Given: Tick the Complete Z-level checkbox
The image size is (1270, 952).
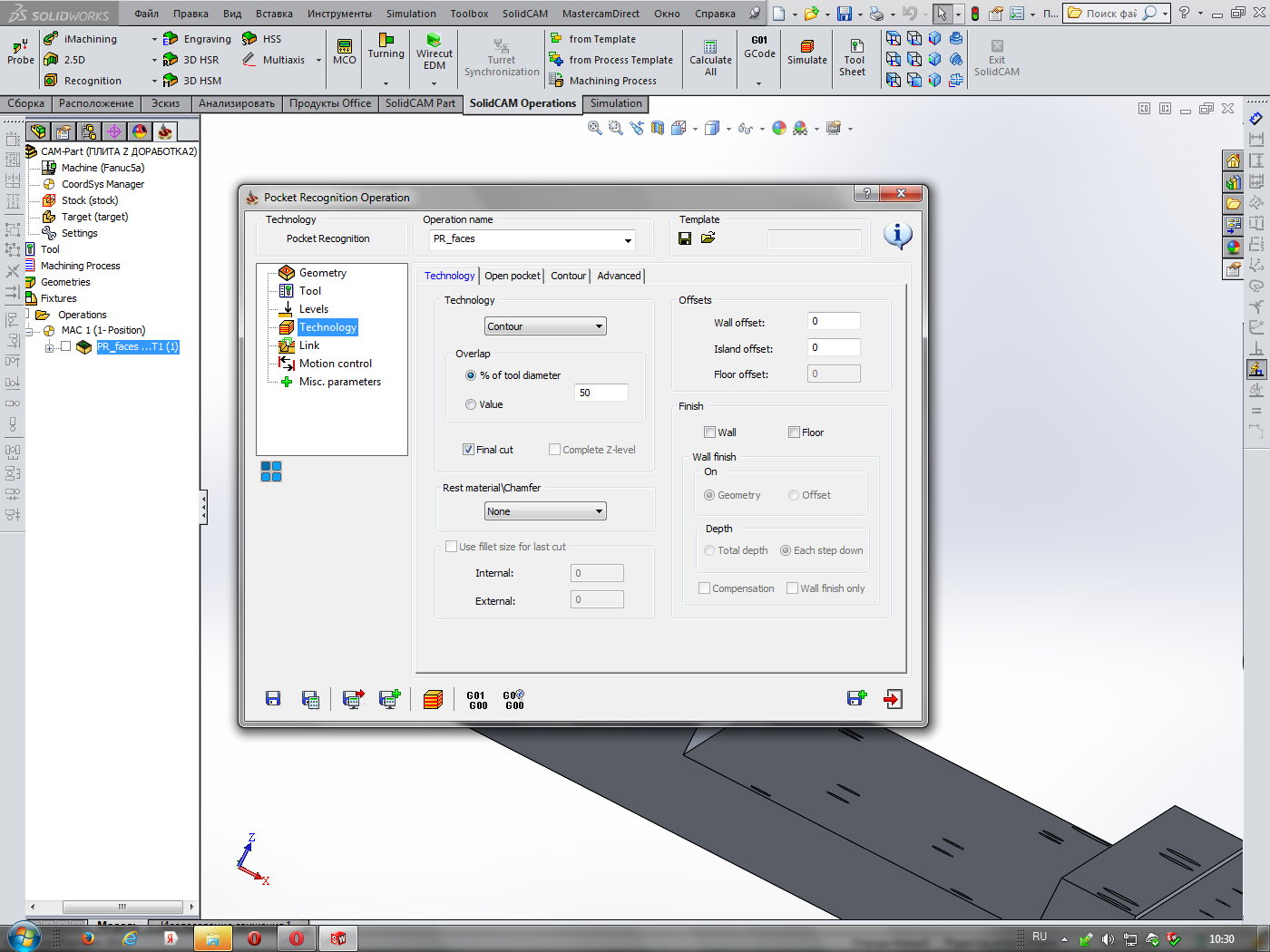Looking at the screenshot, I should (x=554, y=450).
